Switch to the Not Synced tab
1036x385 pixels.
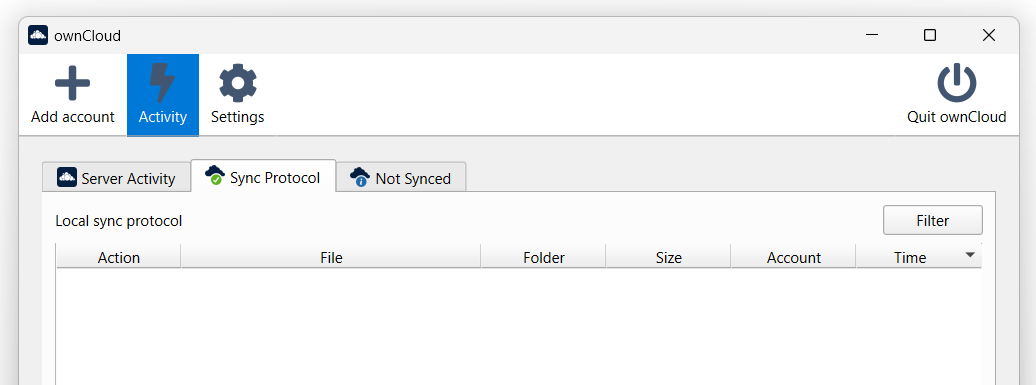(402, 178)
